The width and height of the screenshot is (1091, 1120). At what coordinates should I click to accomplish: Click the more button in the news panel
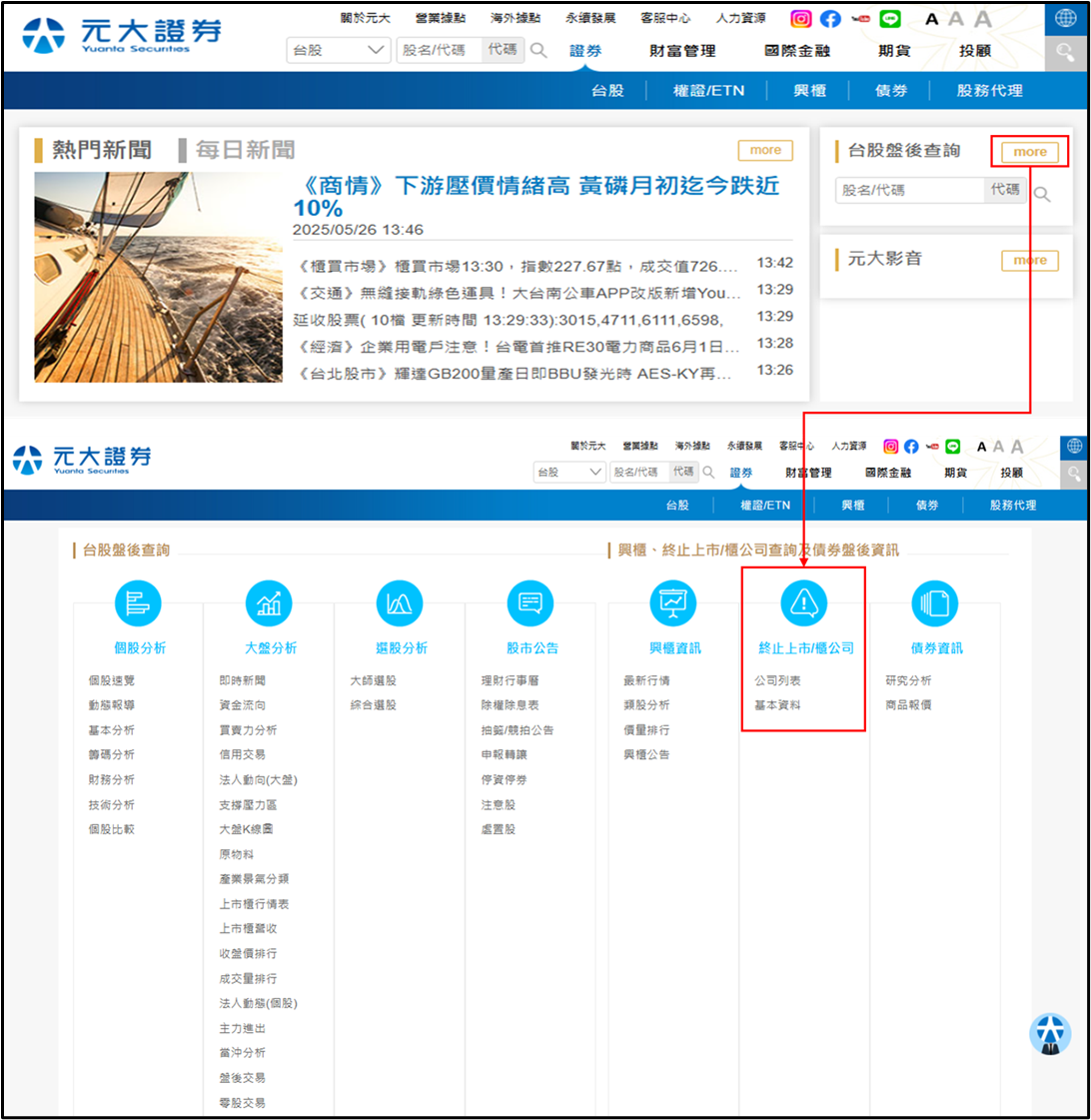pos(765,150)
